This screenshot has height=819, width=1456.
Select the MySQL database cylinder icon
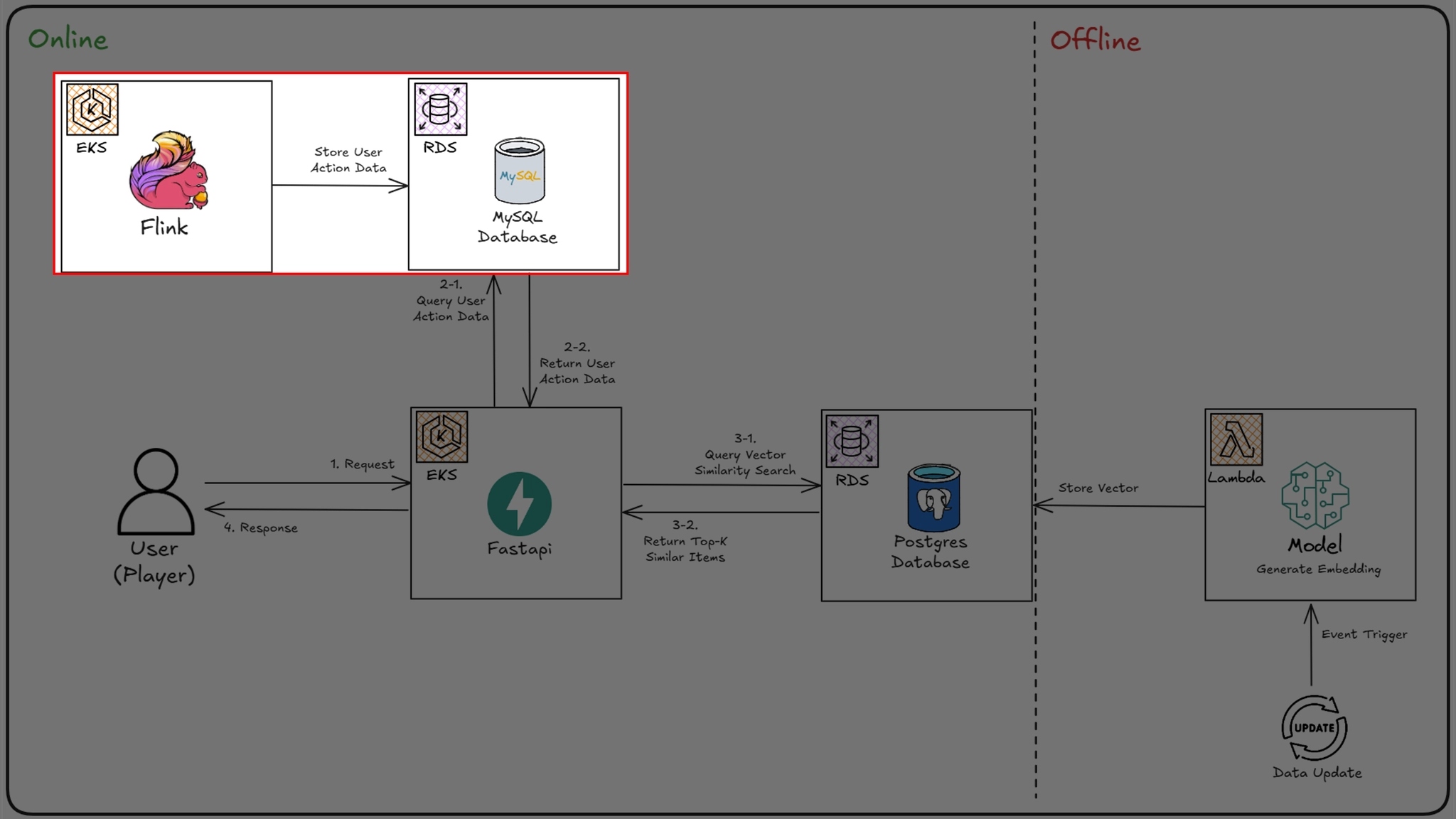click(x=520, y=171)
